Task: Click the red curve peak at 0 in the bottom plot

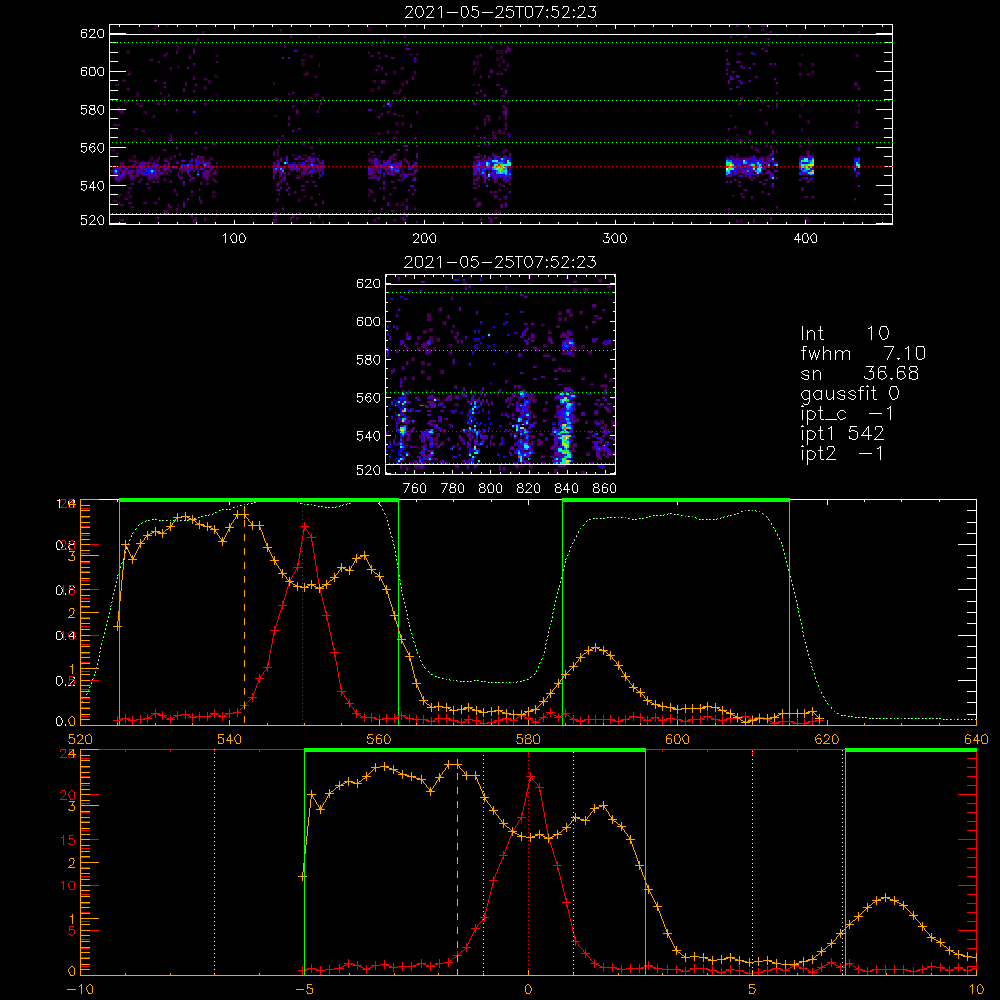Action: (x=531, y=776)
